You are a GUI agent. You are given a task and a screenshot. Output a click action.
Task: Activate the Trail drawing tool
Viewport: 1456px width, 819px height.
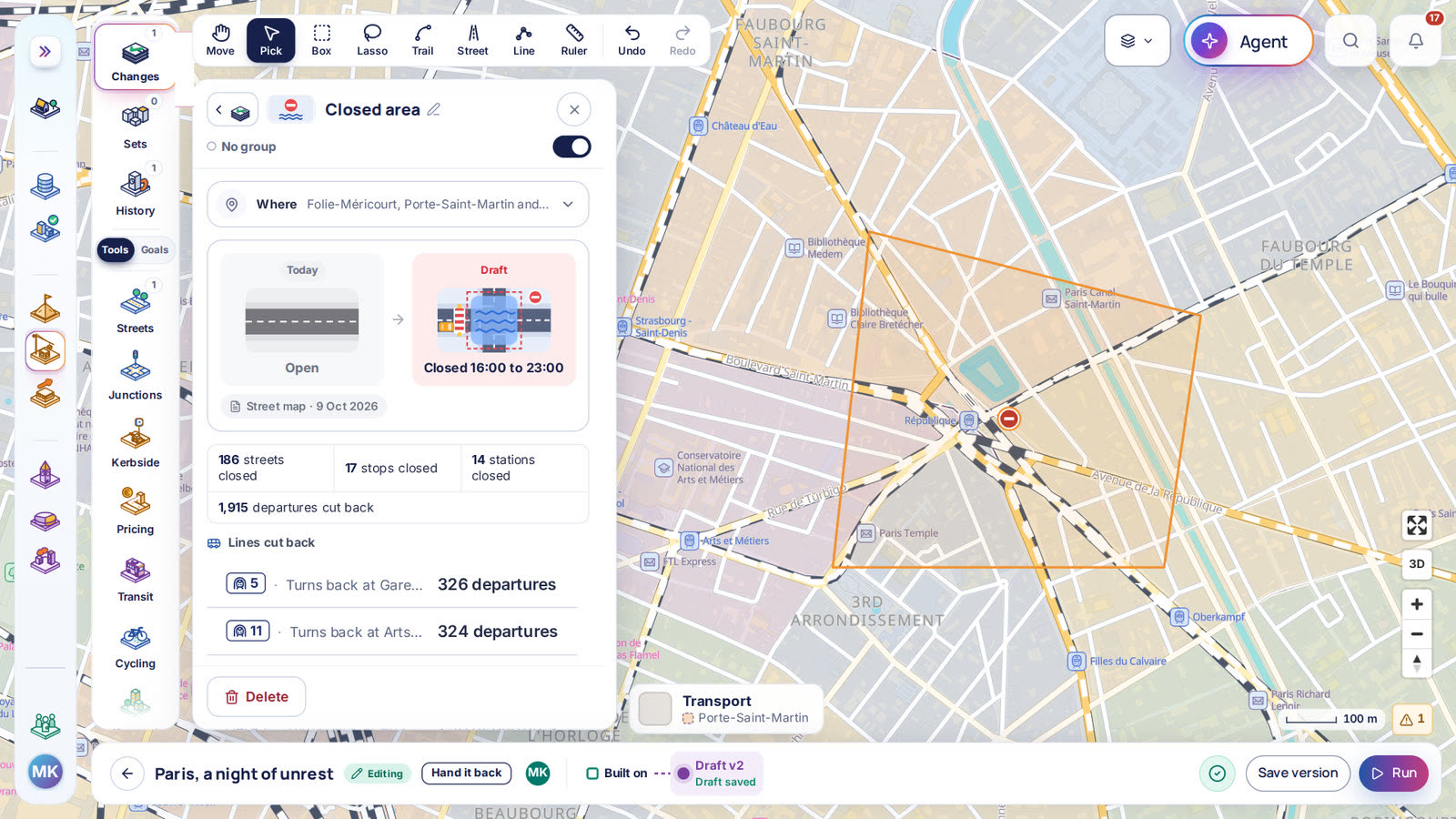[422, 40]
